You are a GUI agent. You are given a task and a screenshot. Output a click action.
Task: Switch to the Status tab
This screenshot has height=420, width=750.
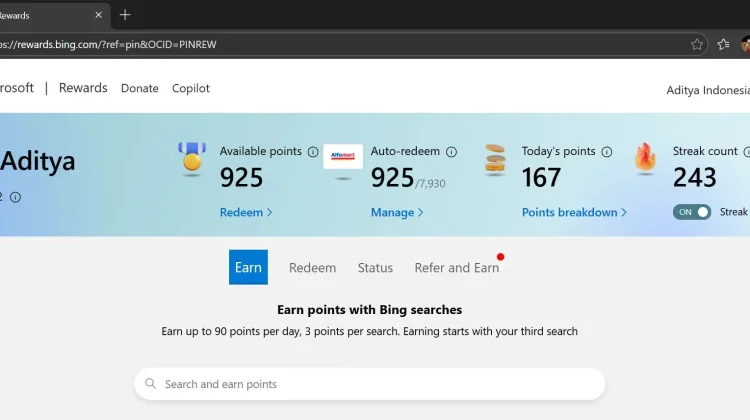[375, 268]
